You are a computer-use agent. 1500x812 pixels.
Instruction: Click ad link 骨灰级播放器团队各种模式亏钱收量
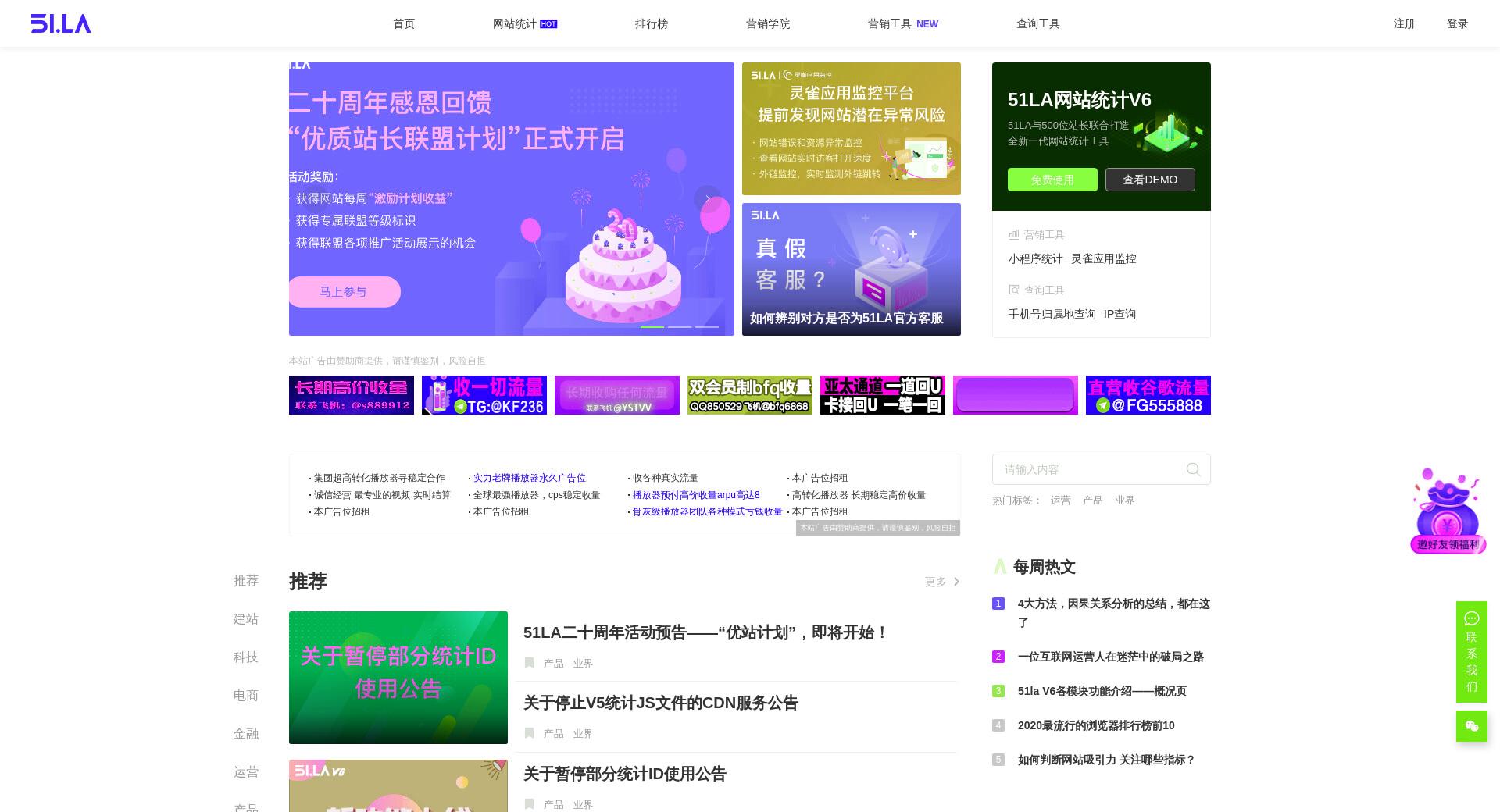707,511
